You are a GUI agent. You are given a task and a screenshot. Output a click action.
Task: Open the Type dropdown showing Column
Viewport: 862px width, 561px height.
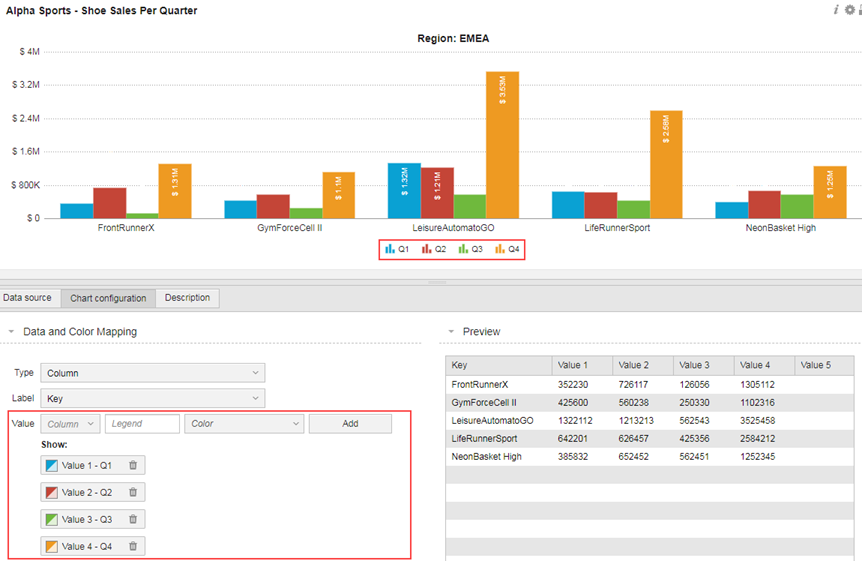coord(152,373)
